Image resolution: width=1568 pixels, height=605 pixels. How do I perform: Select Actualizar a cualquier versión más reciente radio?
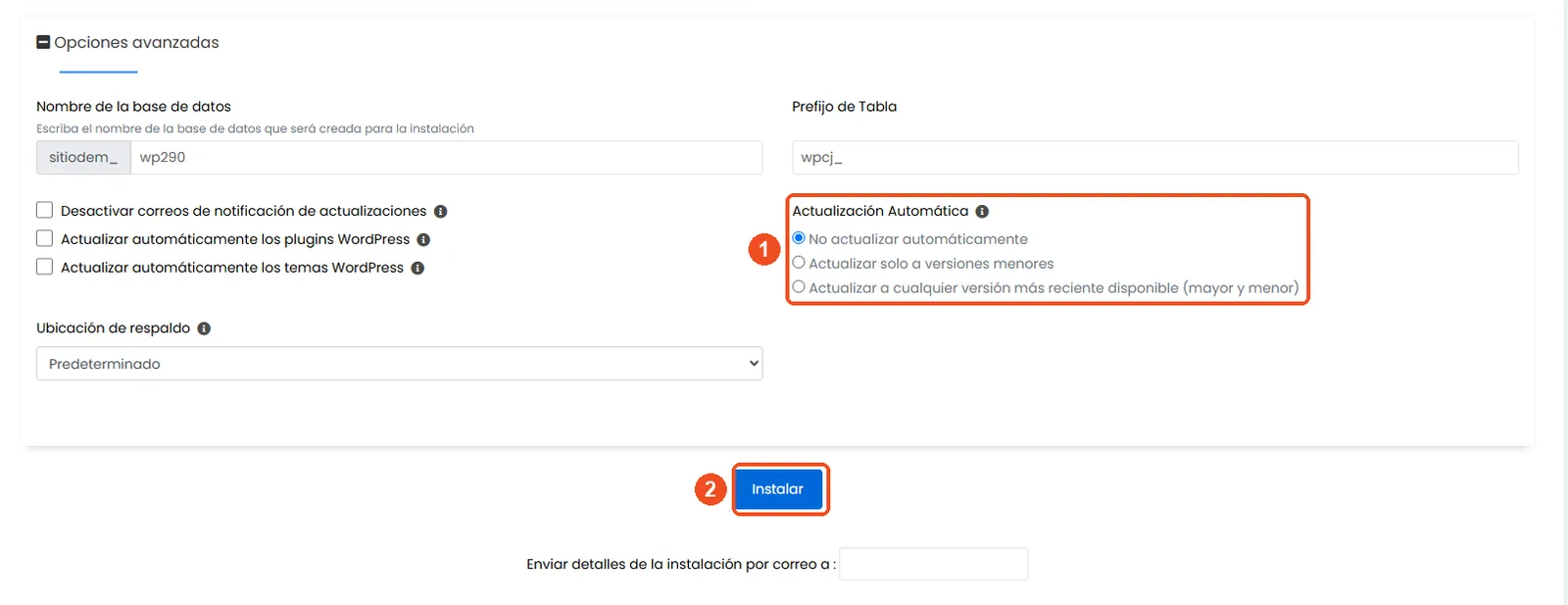click(799, 287)
